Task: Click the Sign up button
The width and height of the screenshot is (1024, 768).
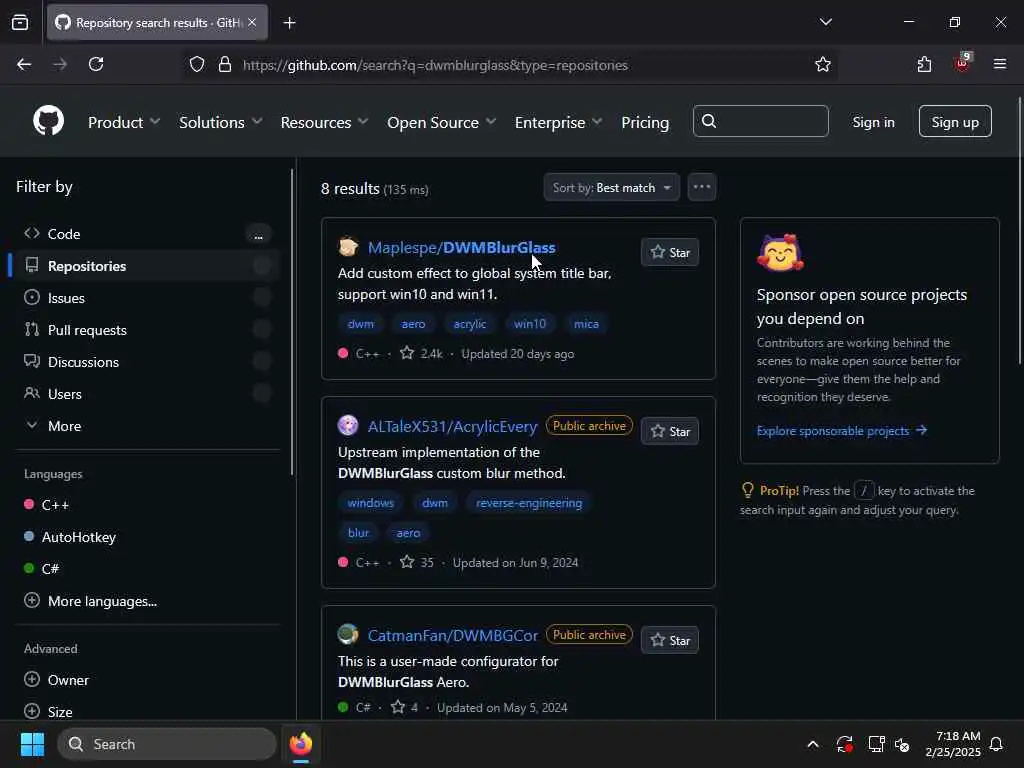Action: 955,121
